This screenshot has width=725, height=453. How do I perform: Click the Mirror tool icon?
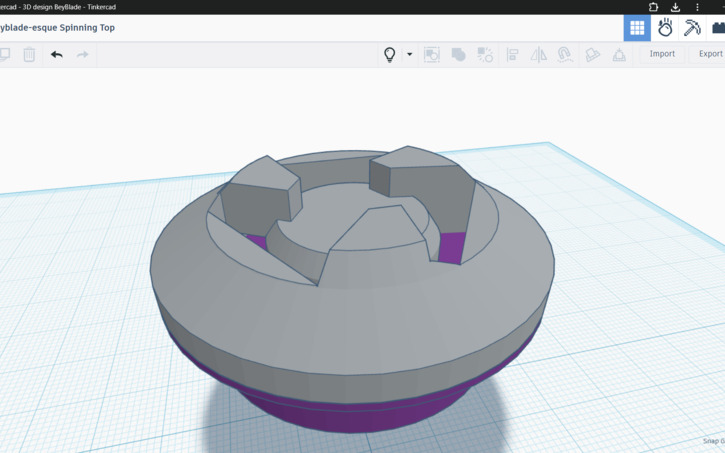pyautogui.click(x=538, y=55)
